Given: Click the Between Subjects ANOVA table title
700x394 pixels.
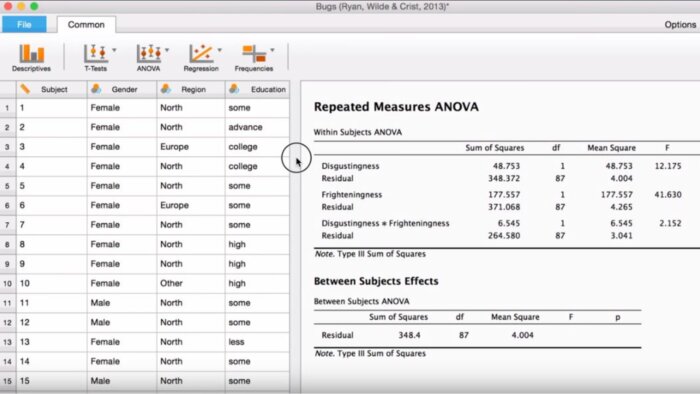Looking at the screenshot, I should click(x=362, y=301).
